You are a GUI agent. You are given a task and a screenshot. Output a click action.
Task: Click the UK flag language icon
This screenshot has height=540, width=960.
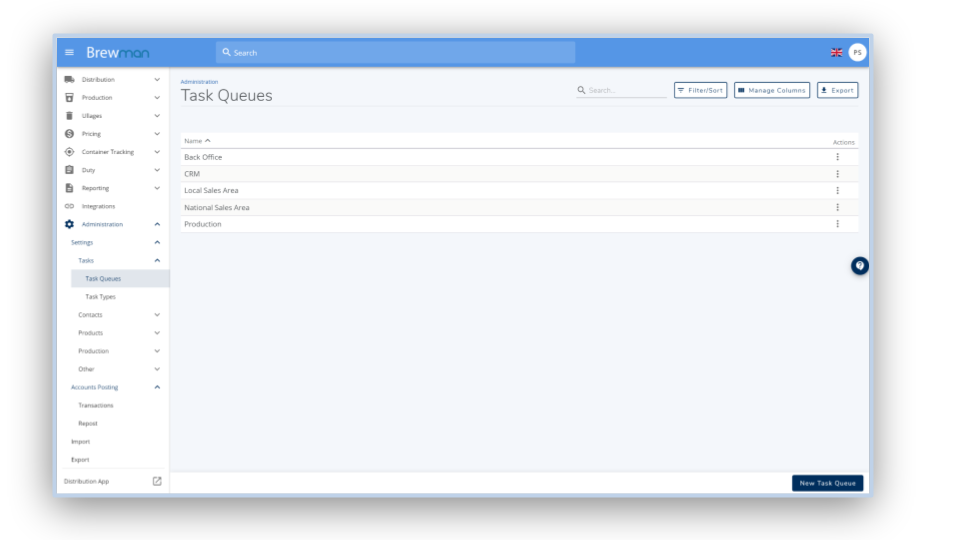click(836, 53)
